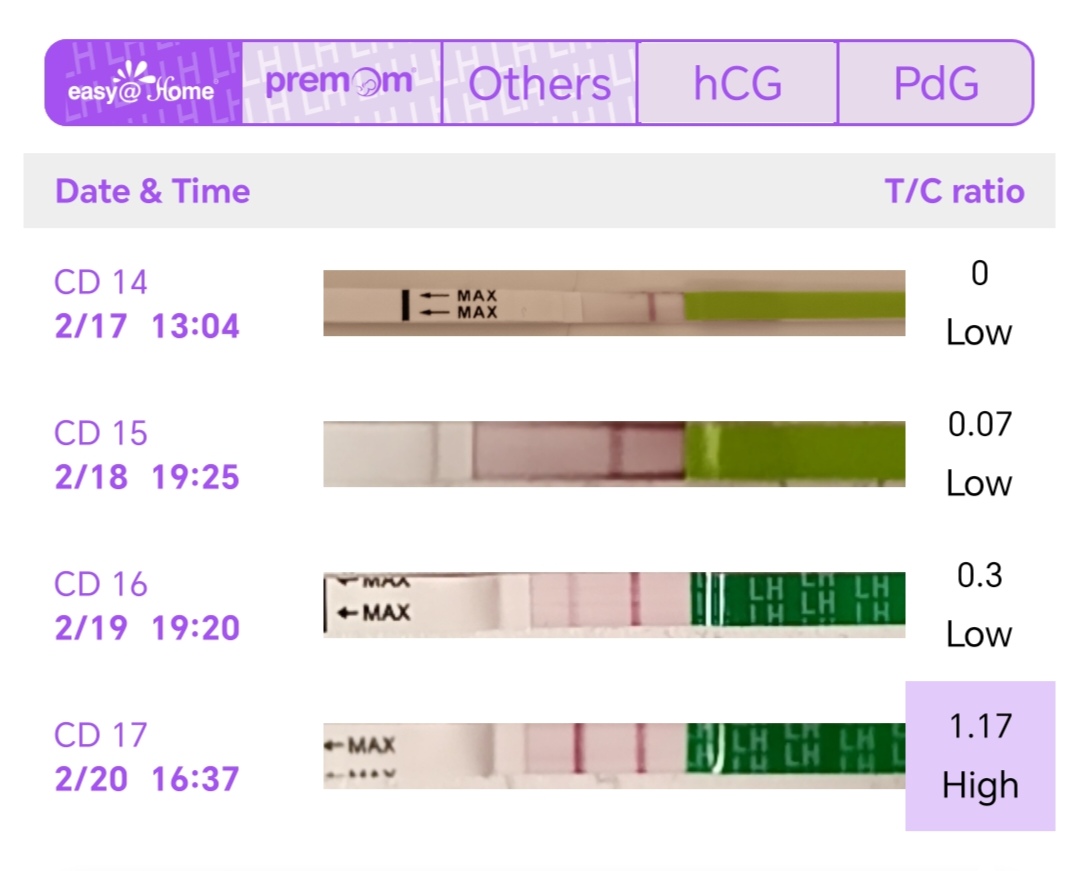Switch to the premom tab

(x=340, y=83)
